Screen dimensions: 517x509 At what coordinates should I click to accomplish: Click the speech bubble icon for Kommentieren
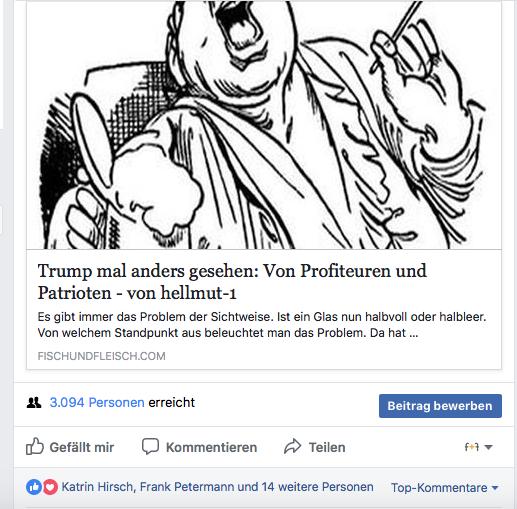pos(150,446)
